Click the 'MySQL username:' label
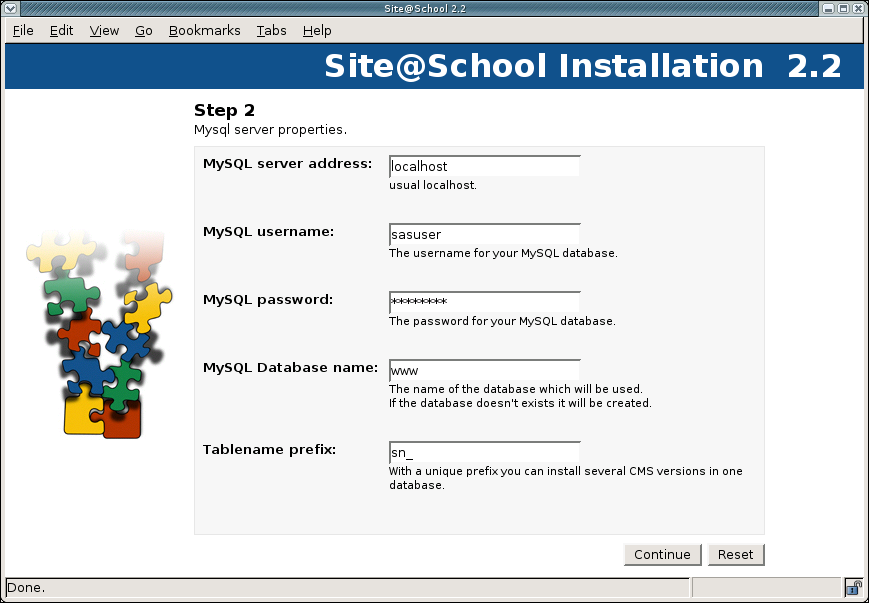The height and width of the screenshot is (603, 869). [268, 232]
